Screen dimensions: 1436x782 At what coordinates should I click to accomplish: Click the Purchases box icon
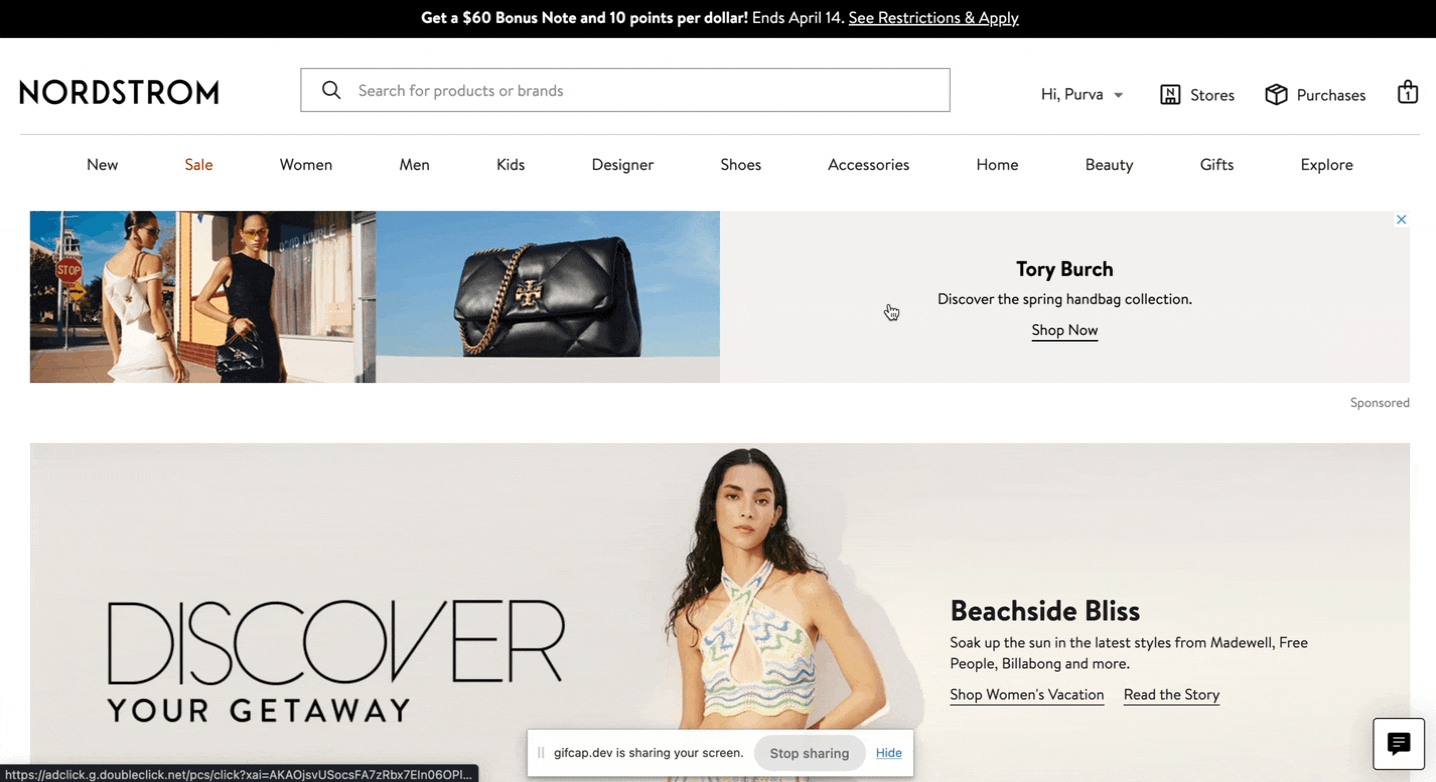tap(1276, 94)
